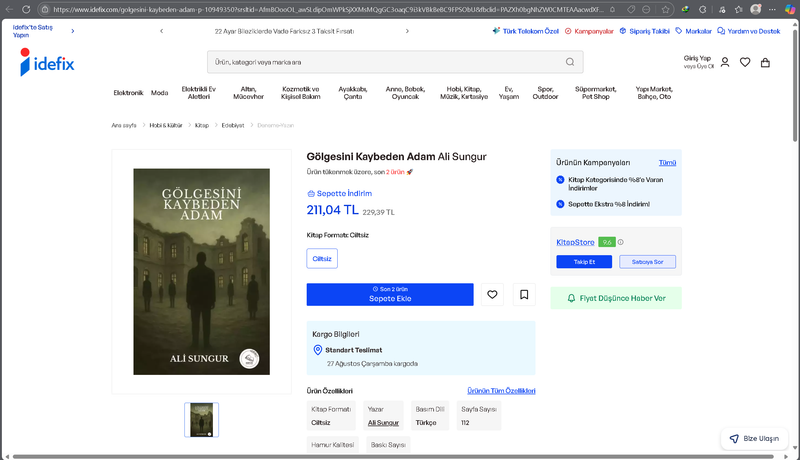Go to Kitap breadcrumb
The width and height of the screenshot is (800, 460).
point(202,125)
